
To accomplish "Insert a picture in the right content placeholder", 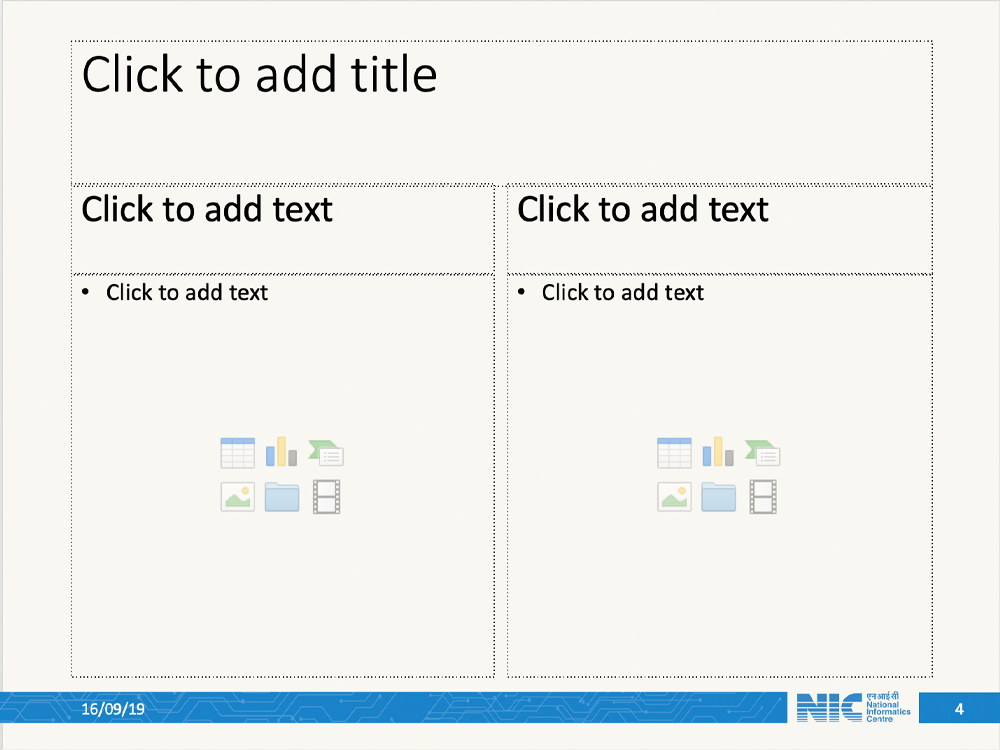I will (x=674, y=497).
